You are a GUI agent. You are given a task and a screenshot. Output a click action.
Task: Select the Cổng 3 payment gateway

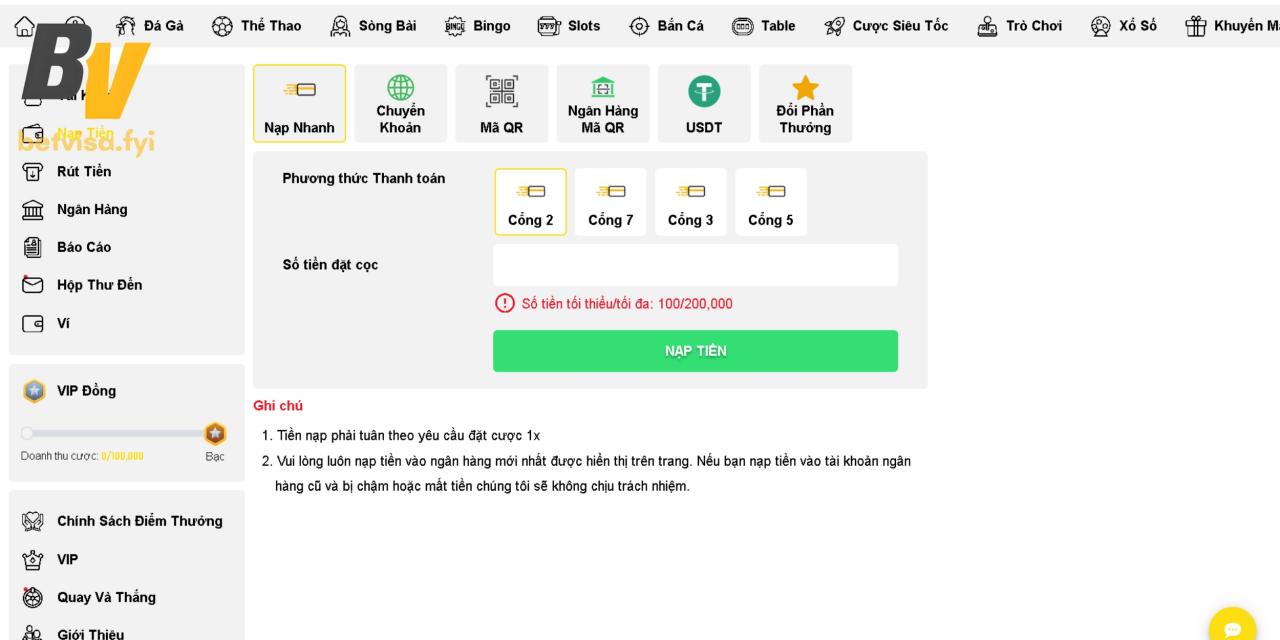tap(690, 202)
